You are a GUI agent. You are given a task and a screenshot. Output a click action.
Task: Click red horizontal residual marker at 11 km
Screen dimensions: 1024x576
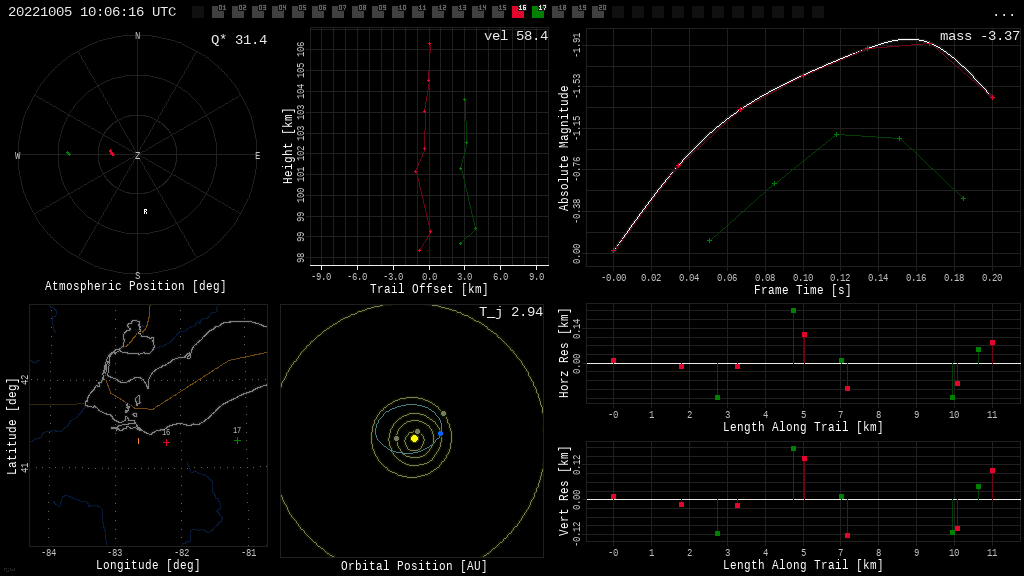pyautogui.click(x=993, y=342)
